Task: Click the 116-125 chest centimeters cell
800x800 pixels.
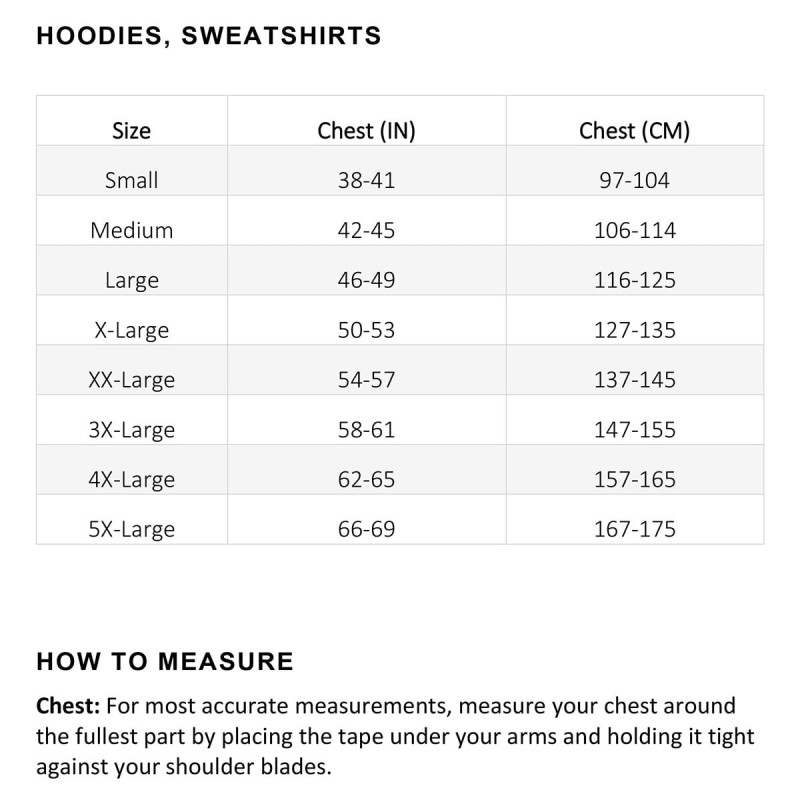Action: coord(635,281)
